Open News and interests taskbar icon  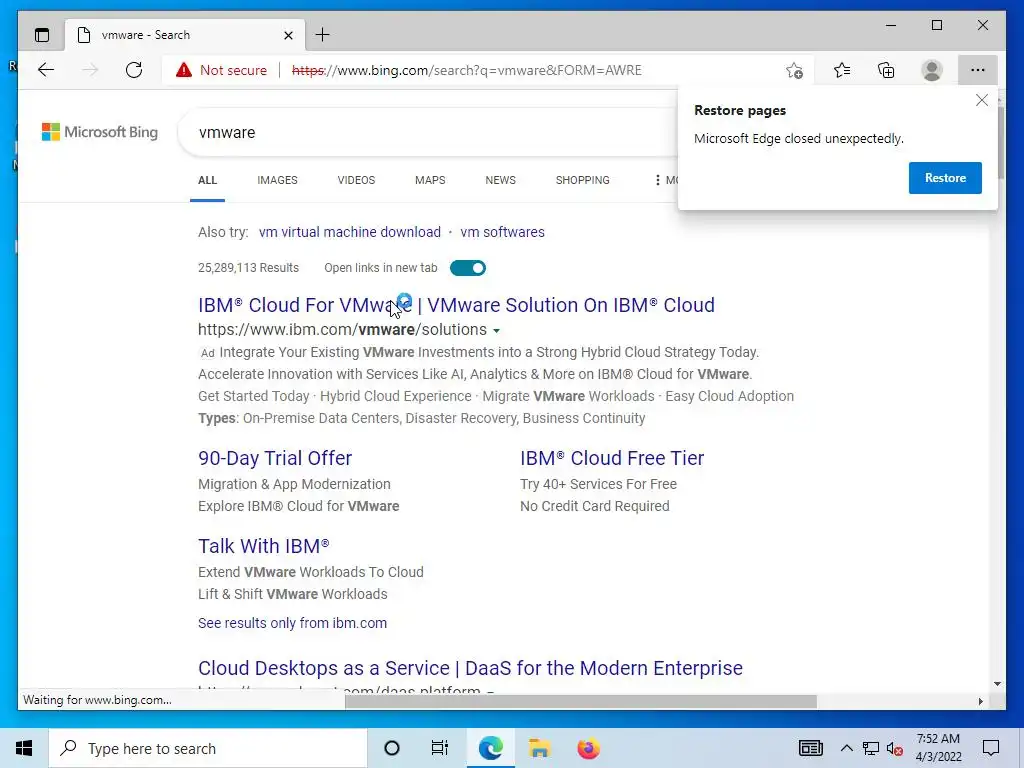810,748
